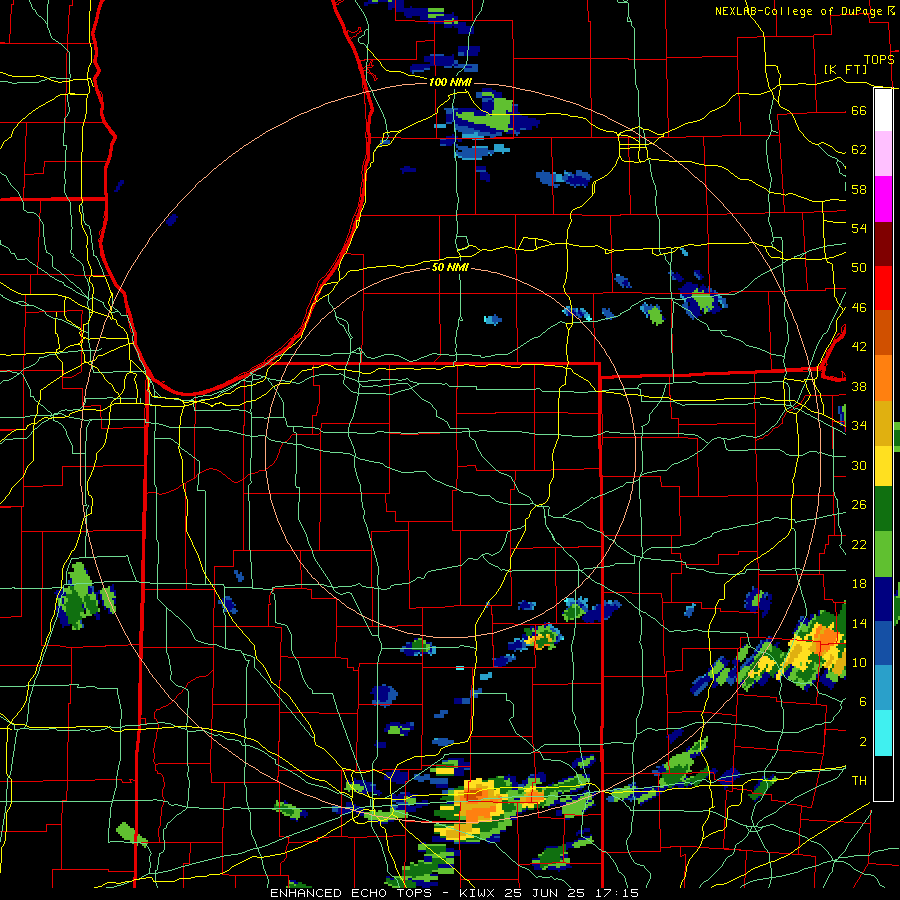Pick the yellow legend swatch near 30
Screen dimensions: 900x900
click(x=883, y=466)
